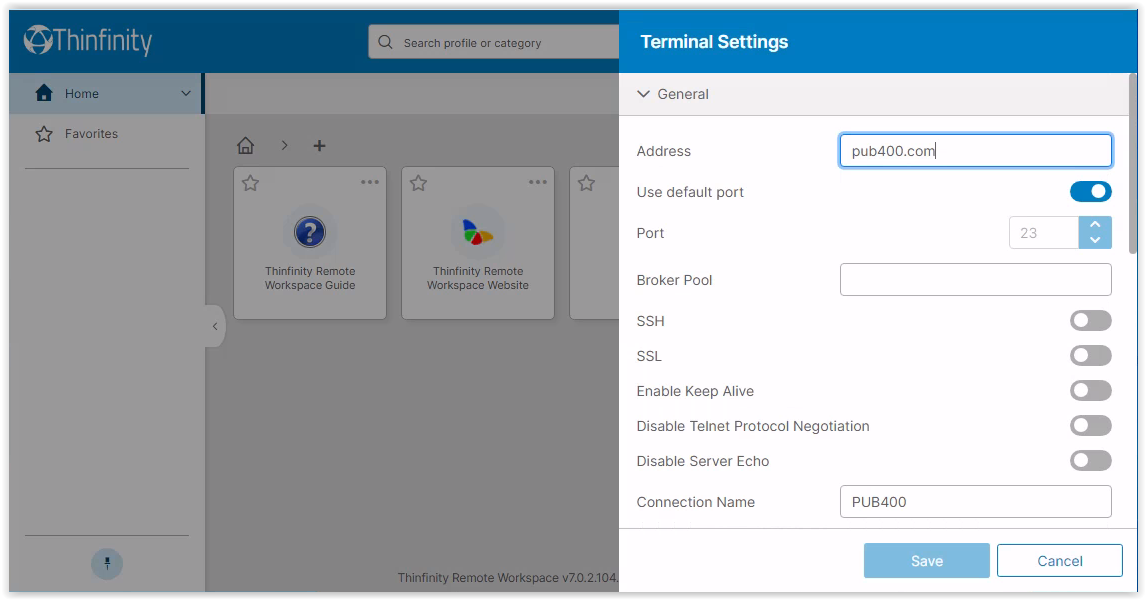Select Home in the sidebar
Screen dimensions: 1146x600
click(x=106, y=93)
